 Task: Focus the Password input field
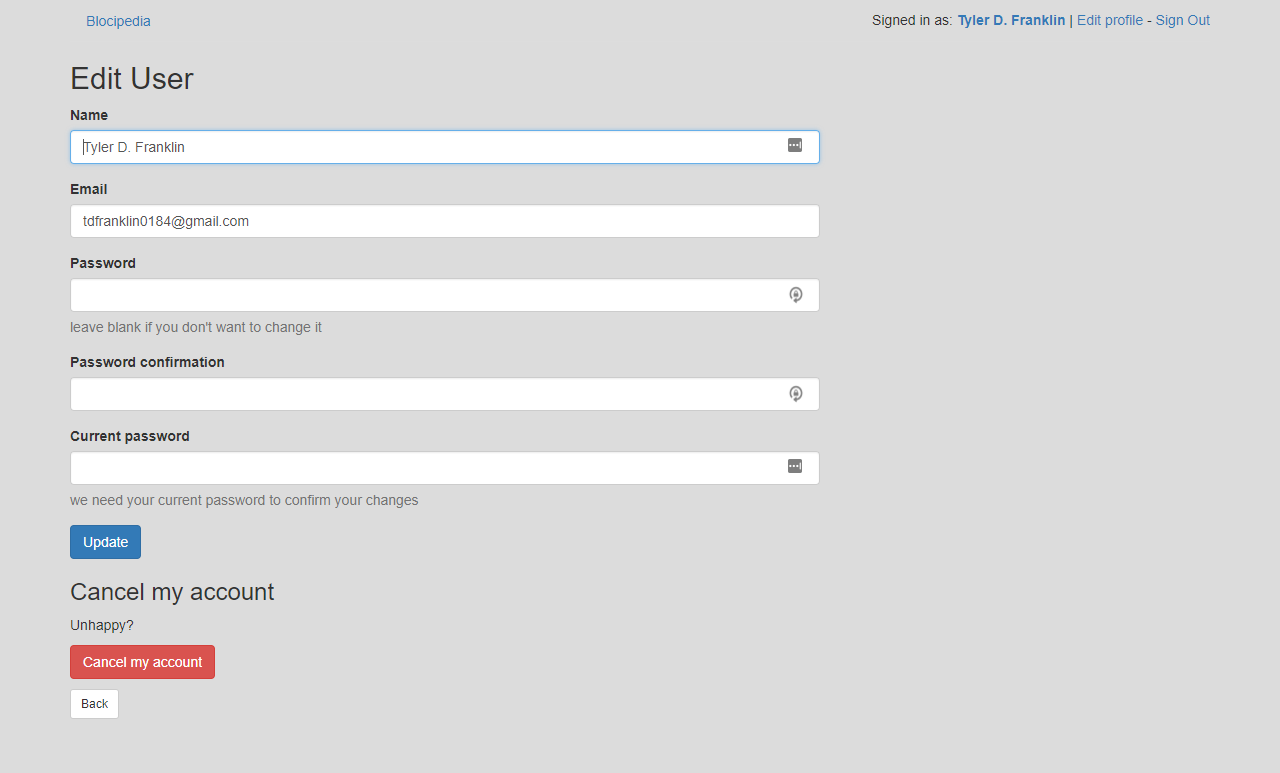coord(445,295)
